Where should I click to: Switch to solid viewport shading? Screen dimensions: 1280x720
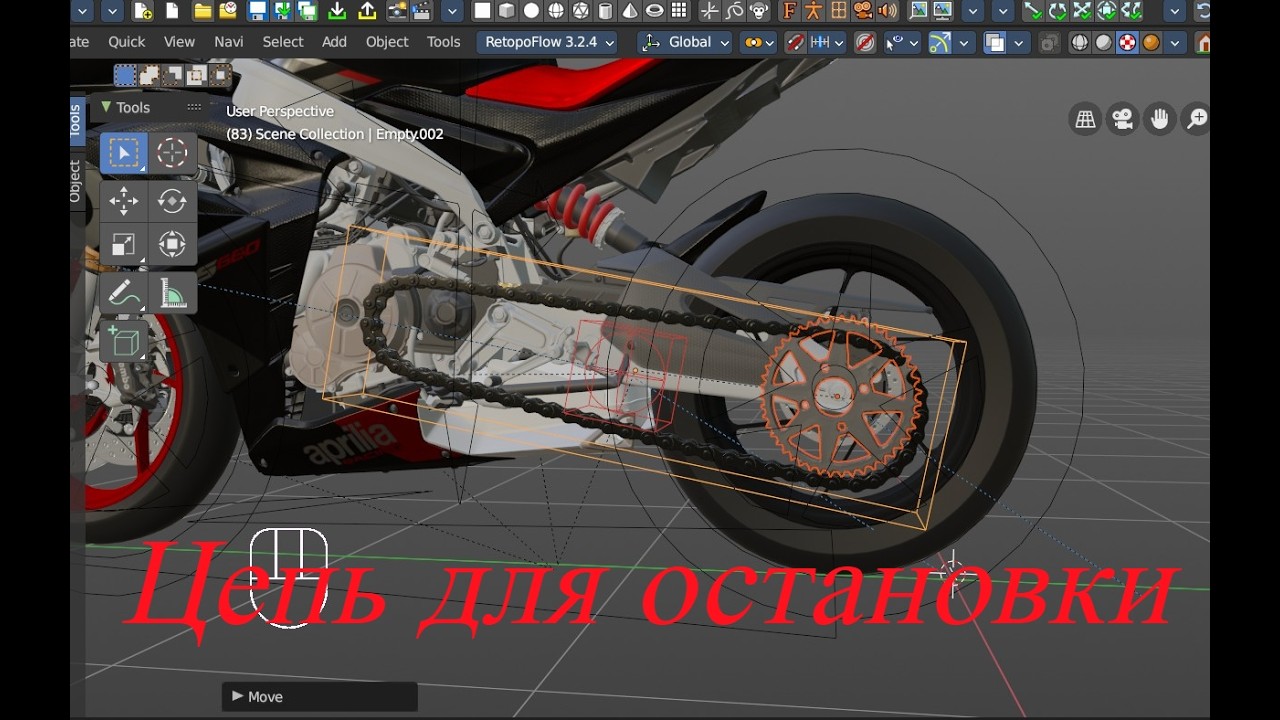pos(1103,43)
